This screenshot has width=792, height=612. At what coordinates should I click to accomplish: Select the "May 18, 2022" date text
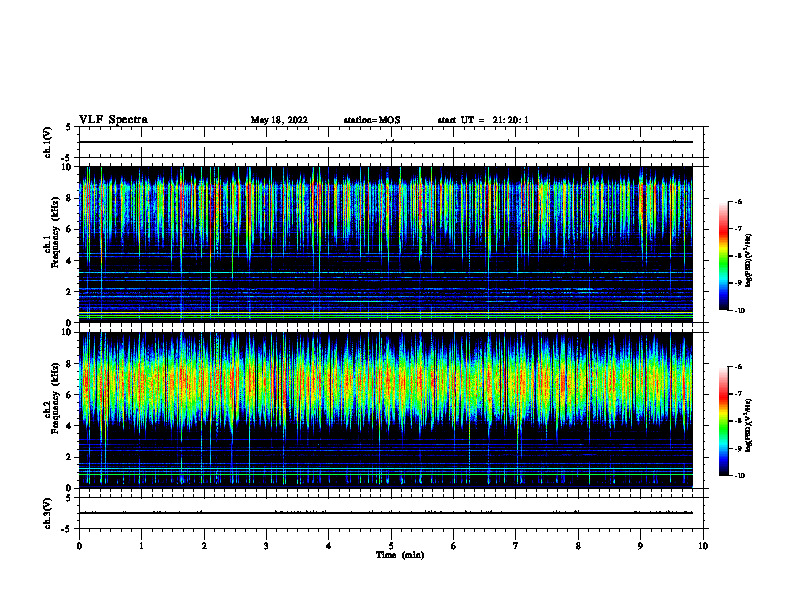click(x=279, y=120)
